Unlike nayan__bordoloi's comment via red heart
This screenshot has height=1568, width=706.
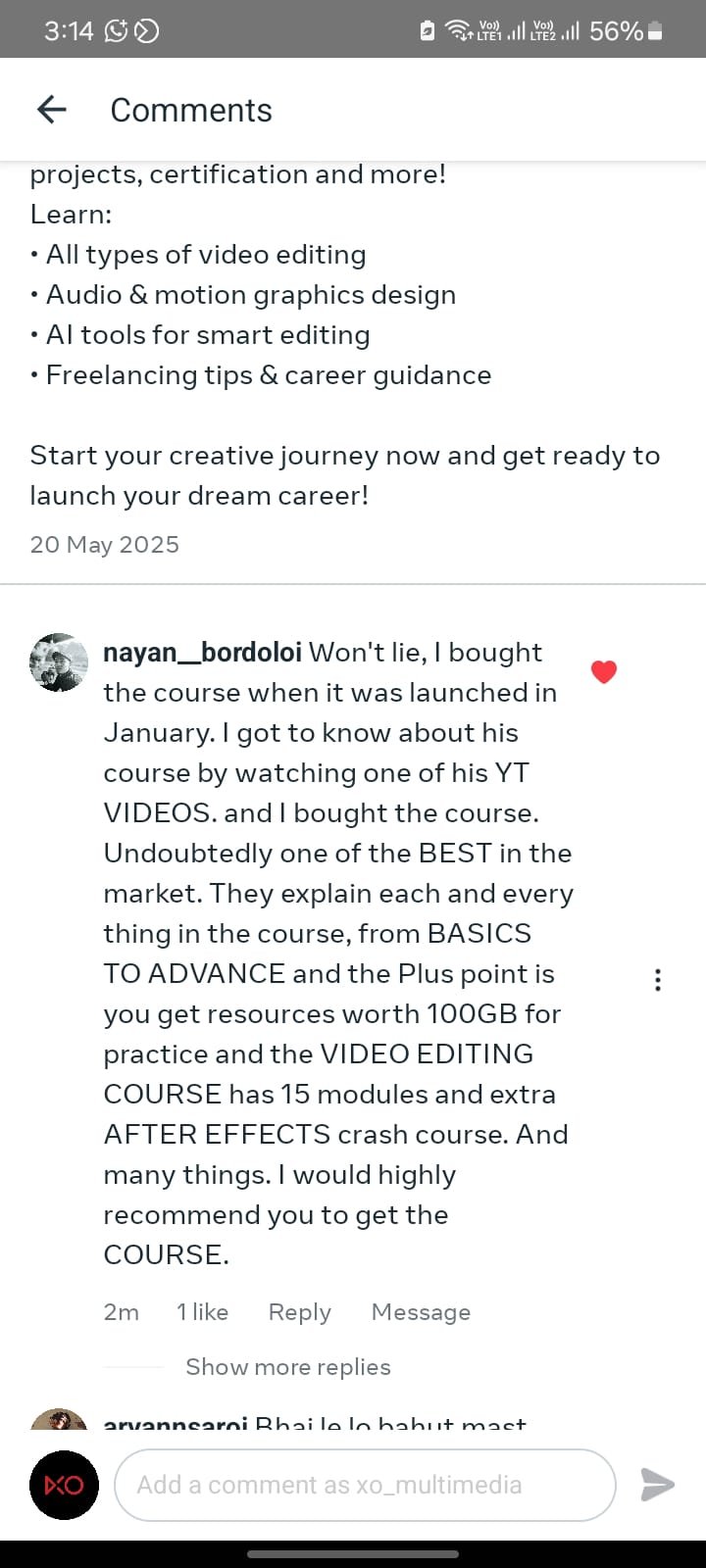[604, 671]
